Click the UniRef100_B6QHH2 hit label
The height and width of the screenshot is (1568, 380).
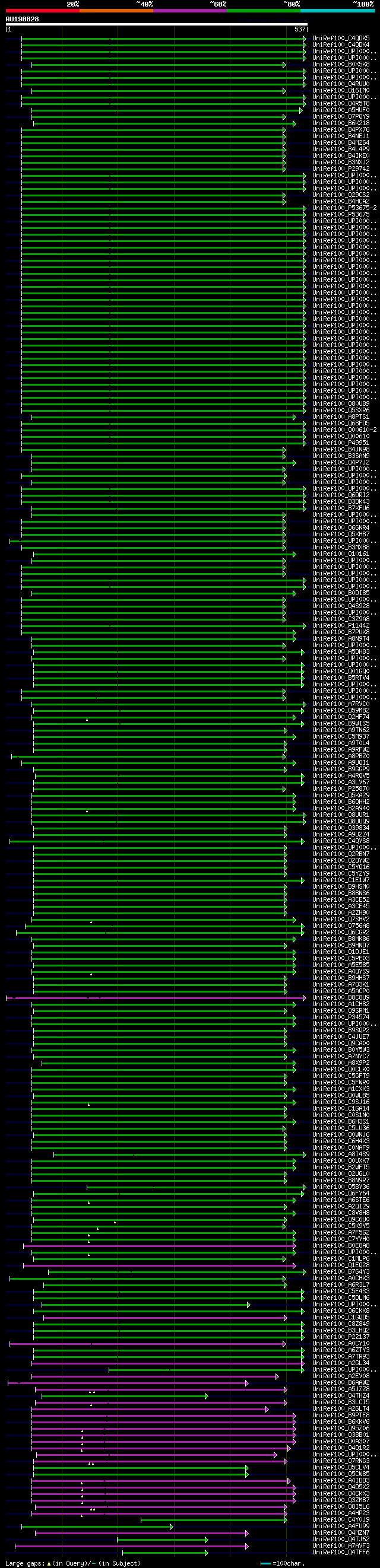pyautogui.click(x=341, y=802)
